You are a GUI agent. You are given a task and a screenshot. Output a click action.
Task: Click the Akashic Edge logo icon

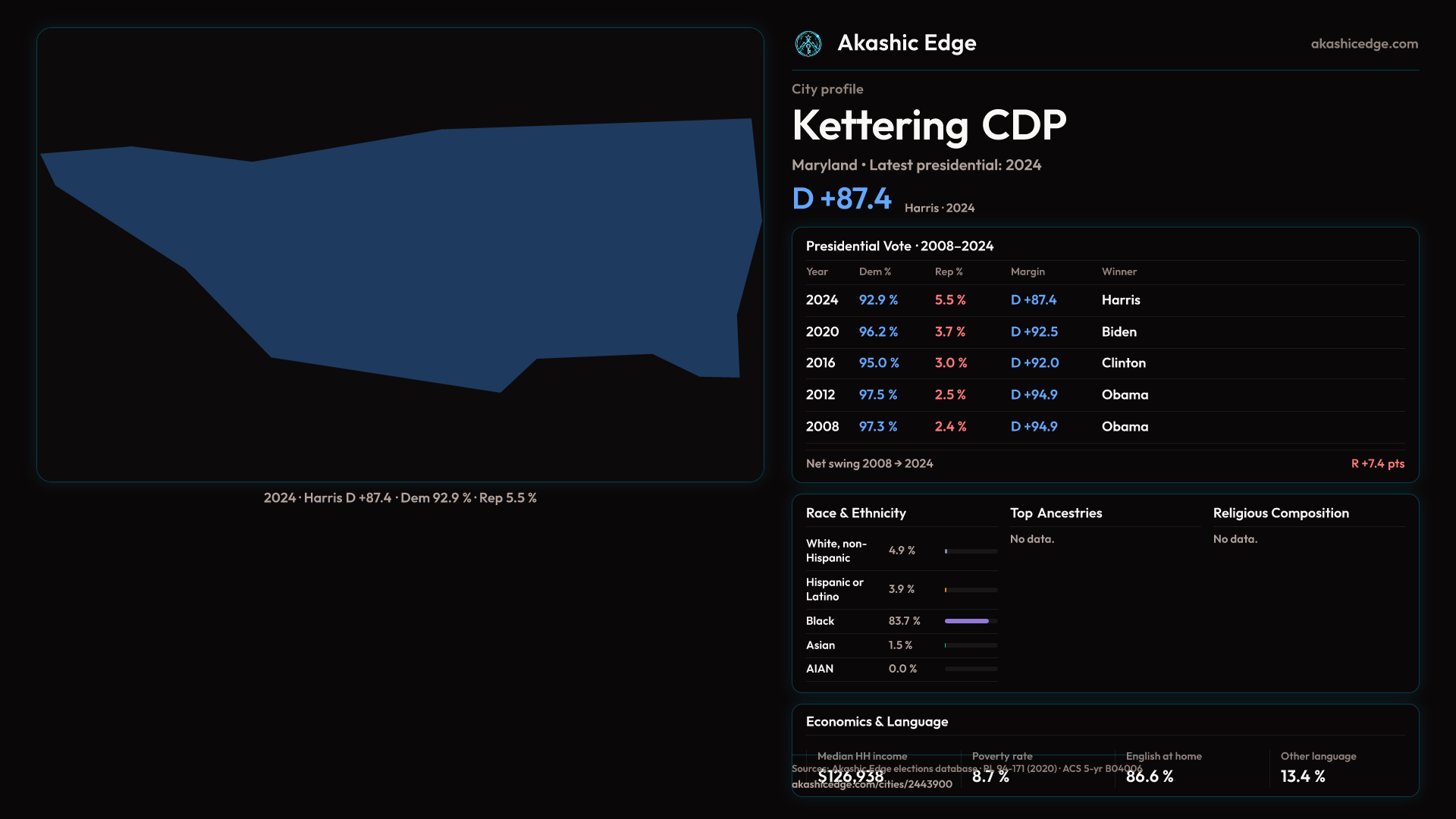coord(808,44)
